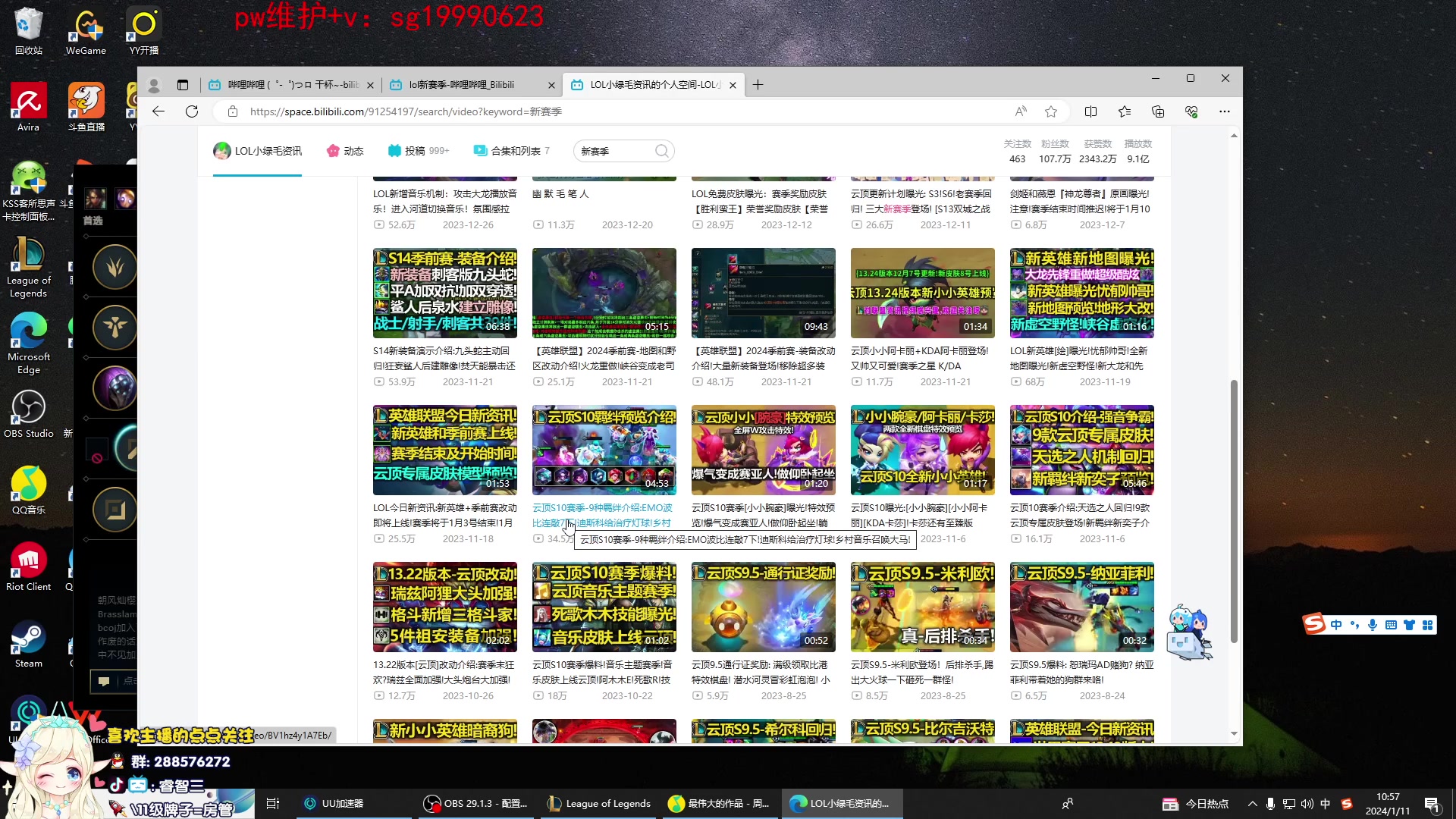Add this page to favorites star
Screen dimensions: 1456x819
click(1051, 111)
